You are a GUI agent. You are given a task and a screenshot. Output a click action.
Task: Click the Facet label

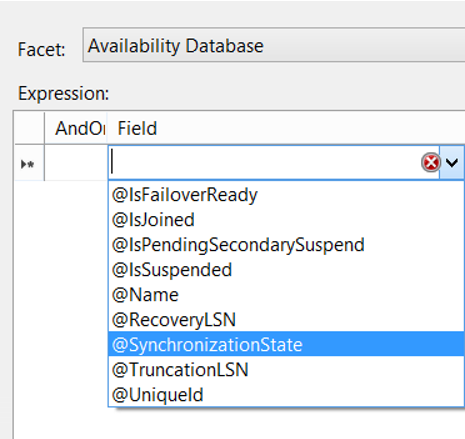pos(41,50)
